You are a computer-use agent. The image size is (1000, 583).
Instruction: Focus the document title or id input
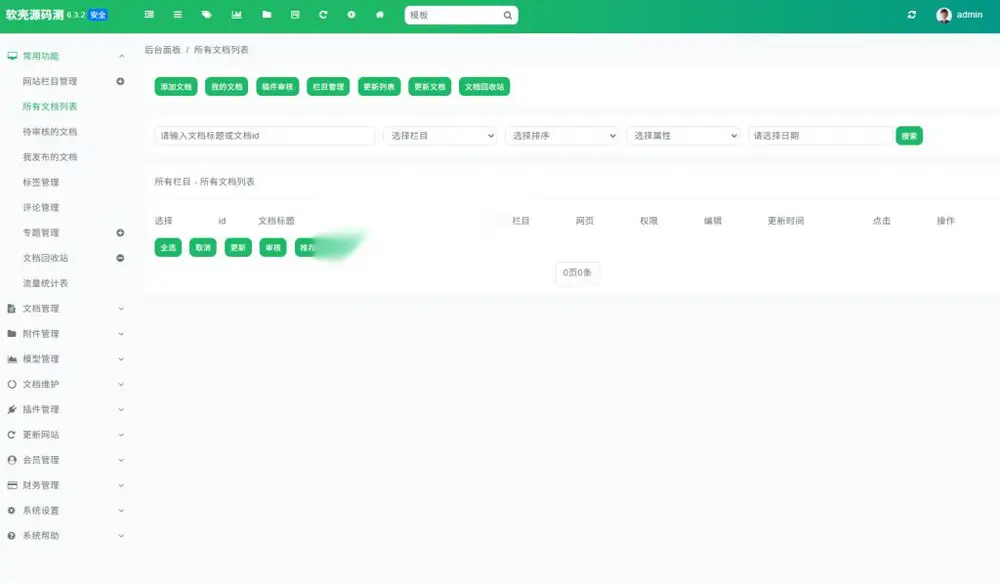pos(265,135)
